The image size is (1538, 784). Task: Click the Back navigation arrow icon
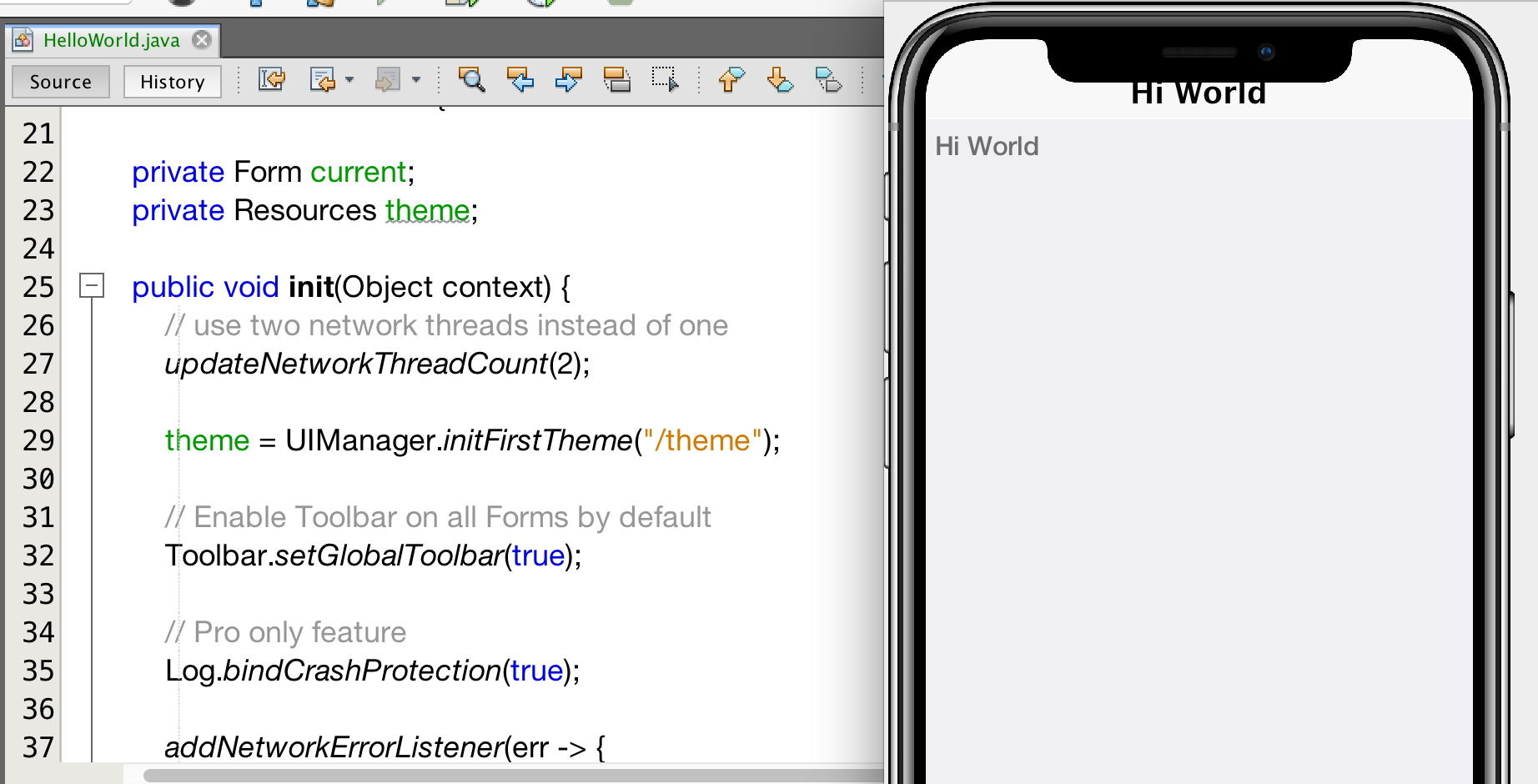click(x=324, y=81)
